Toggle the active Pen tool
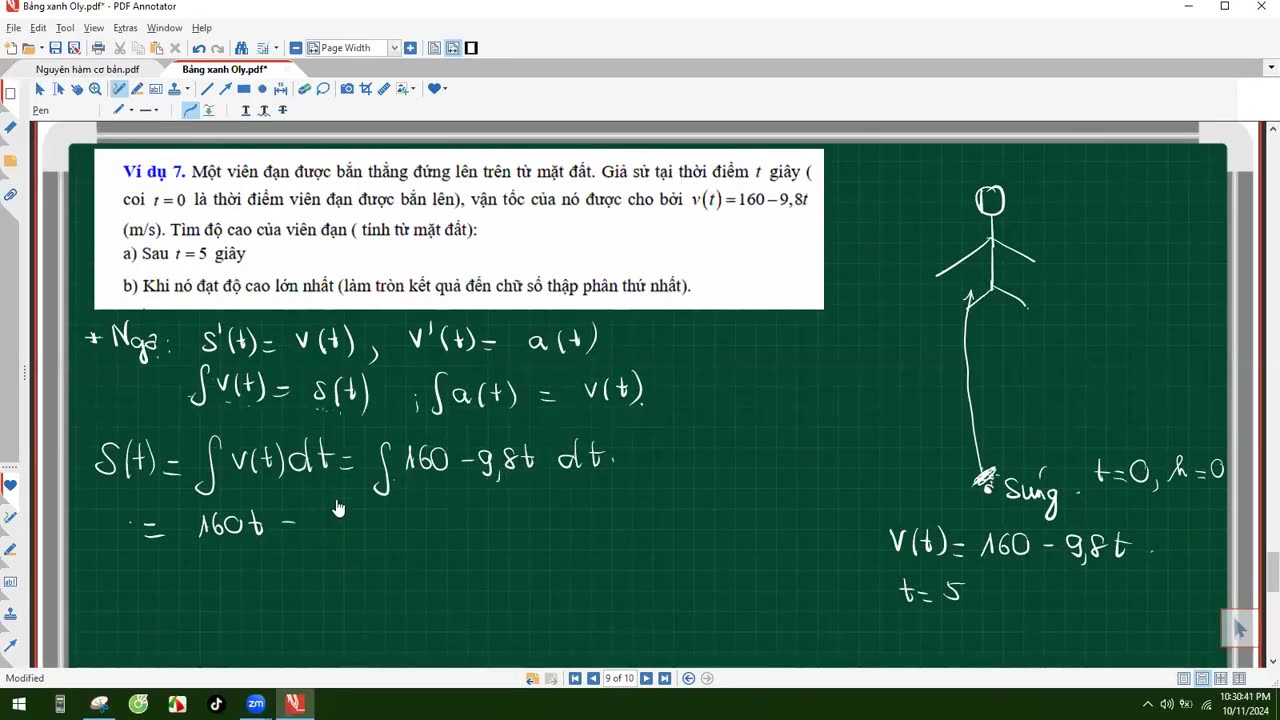This screenshot has height=720, width=1280. click(x=119, y=89)
